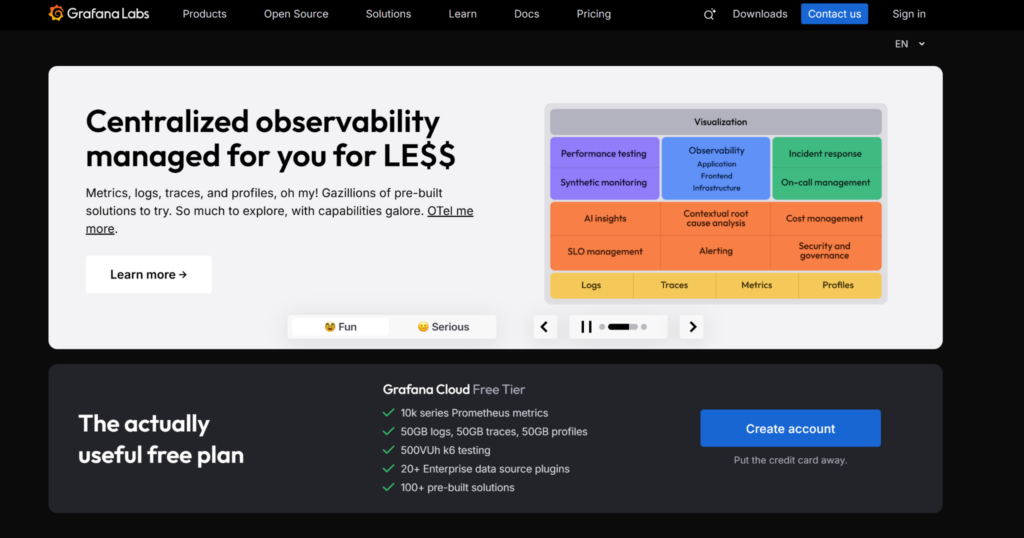Click the On-call management tile

825,183
